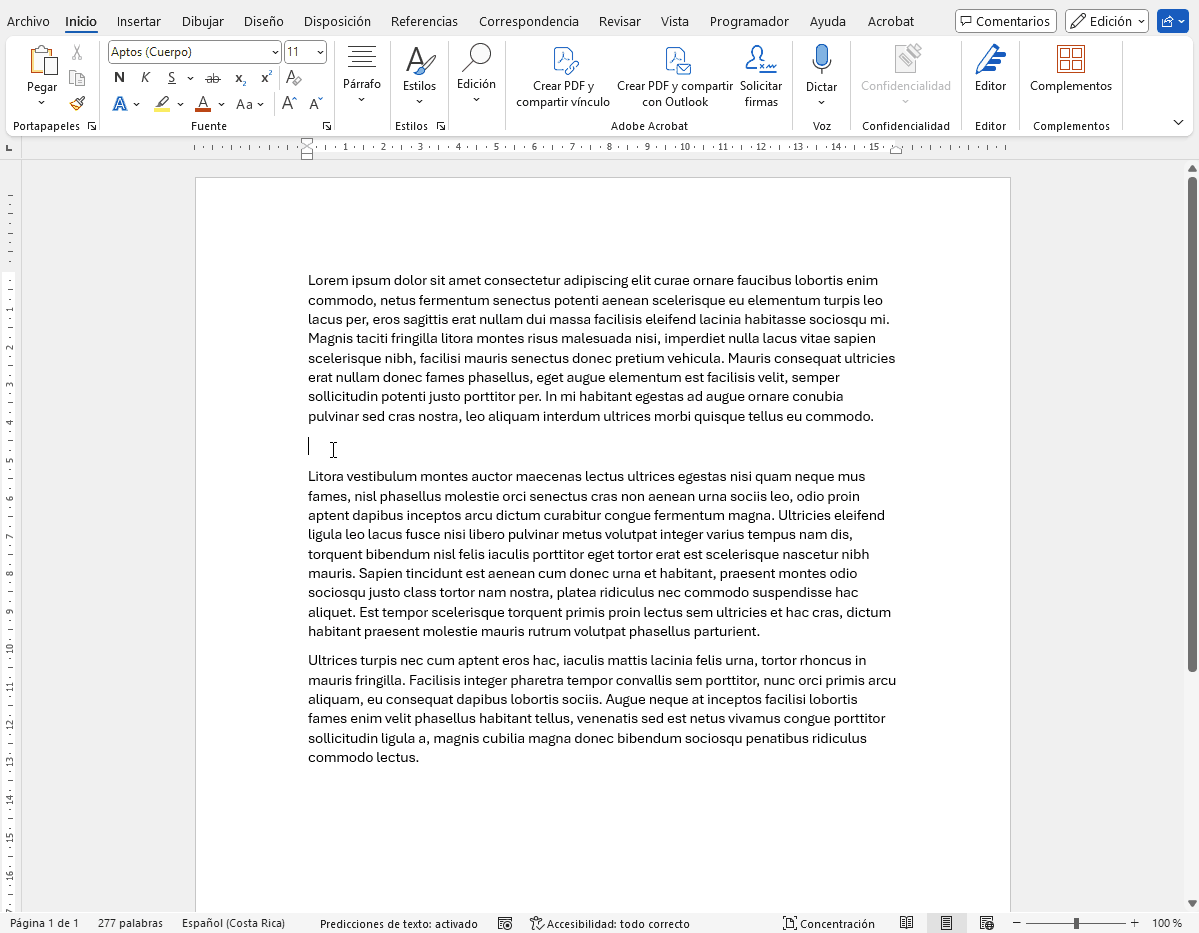Image resolution: width=1199 pixels, height=933 pixels.
Task: Enable Concentración focus mode
Action: [x=828, y=923]
